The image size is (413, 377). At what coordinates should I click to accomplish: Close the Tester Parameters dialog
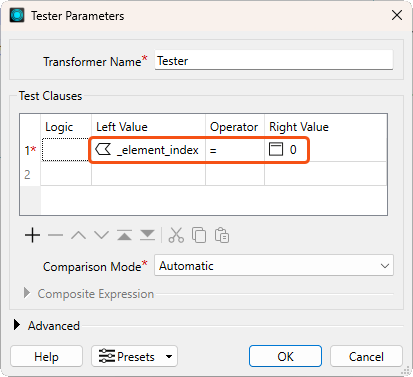[x=397, y=15]
